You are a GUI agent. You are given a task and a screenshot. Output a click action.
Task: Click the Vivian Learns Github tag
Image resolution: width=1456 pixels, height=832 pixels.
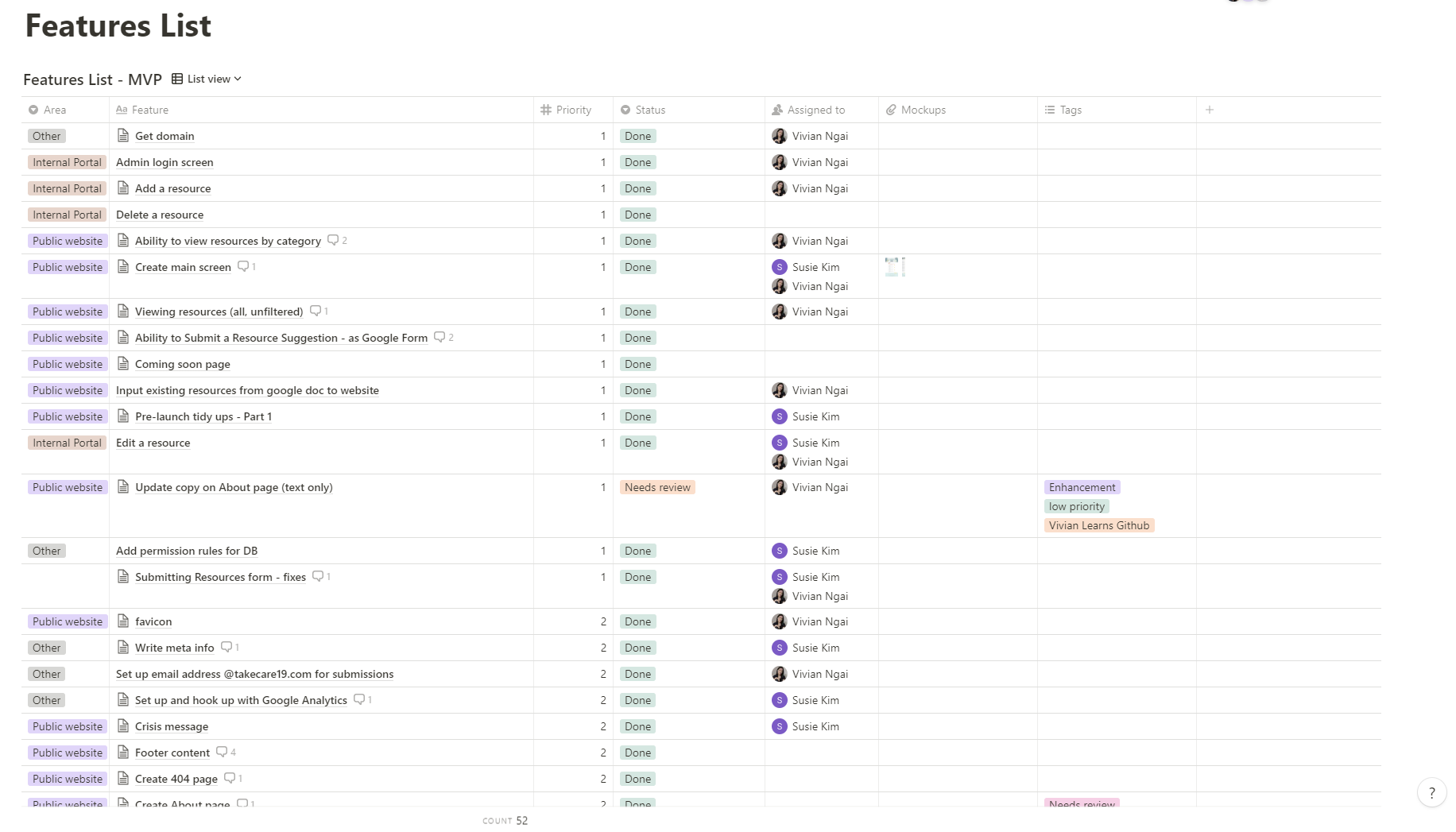point(1098,525)
